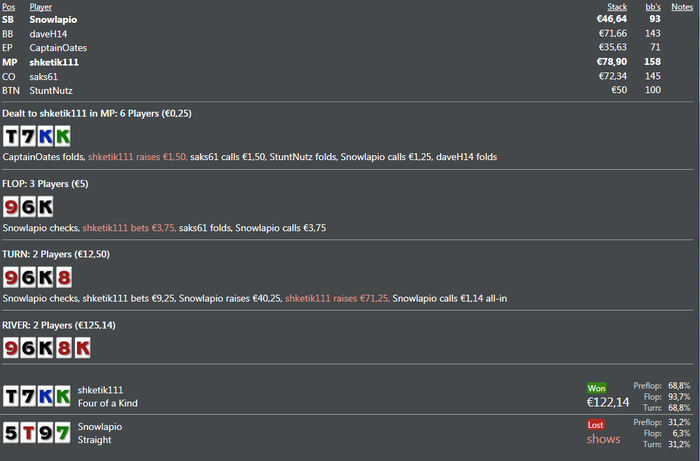Viewport: 700px width, 461px height.
Task: Click the 8 card in the turn row
Action: tap(63, 277)
